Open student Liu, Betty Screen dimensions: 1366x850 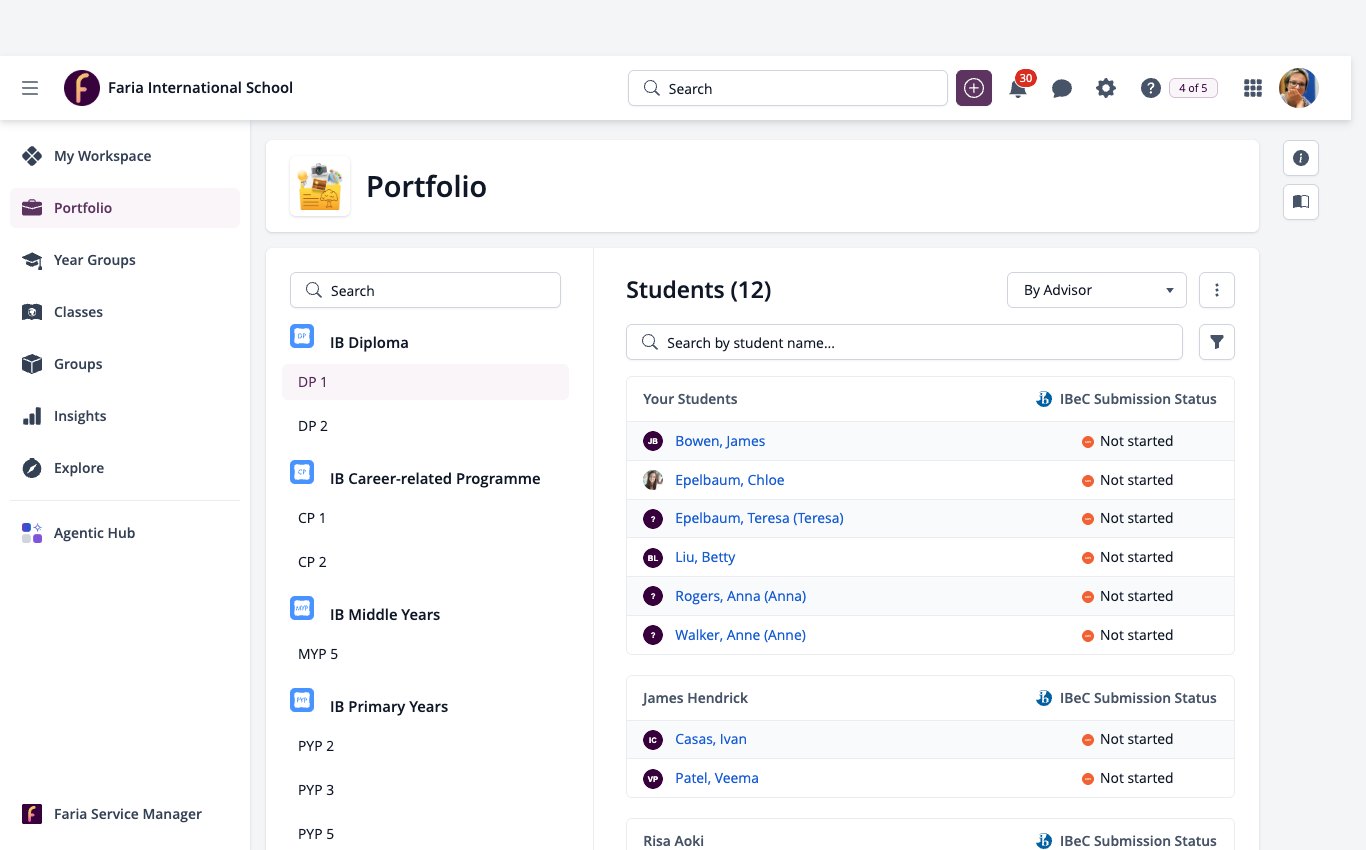click(x=705, y=557)
